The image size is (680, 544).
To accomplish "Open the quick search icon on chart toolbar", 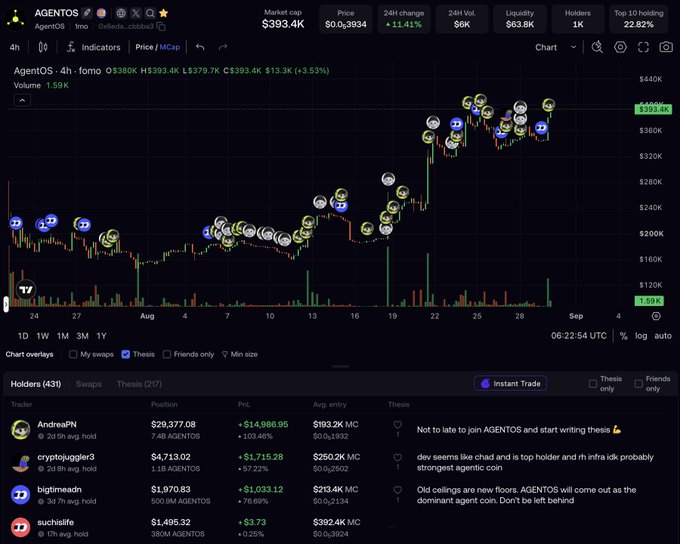I will (x=597, y=47).
